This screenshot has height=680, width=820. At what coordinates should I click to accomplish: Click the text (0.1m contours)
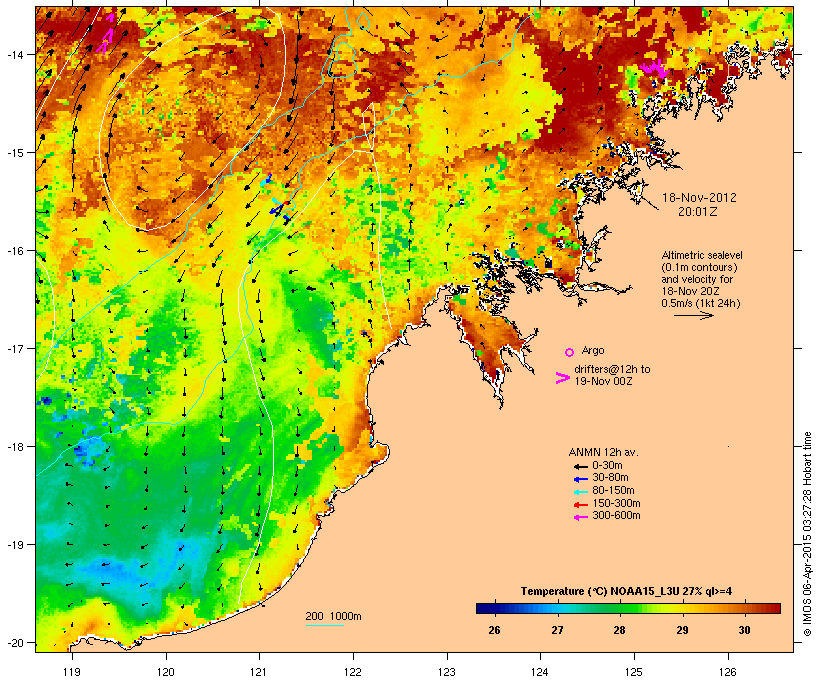point(699,267)
